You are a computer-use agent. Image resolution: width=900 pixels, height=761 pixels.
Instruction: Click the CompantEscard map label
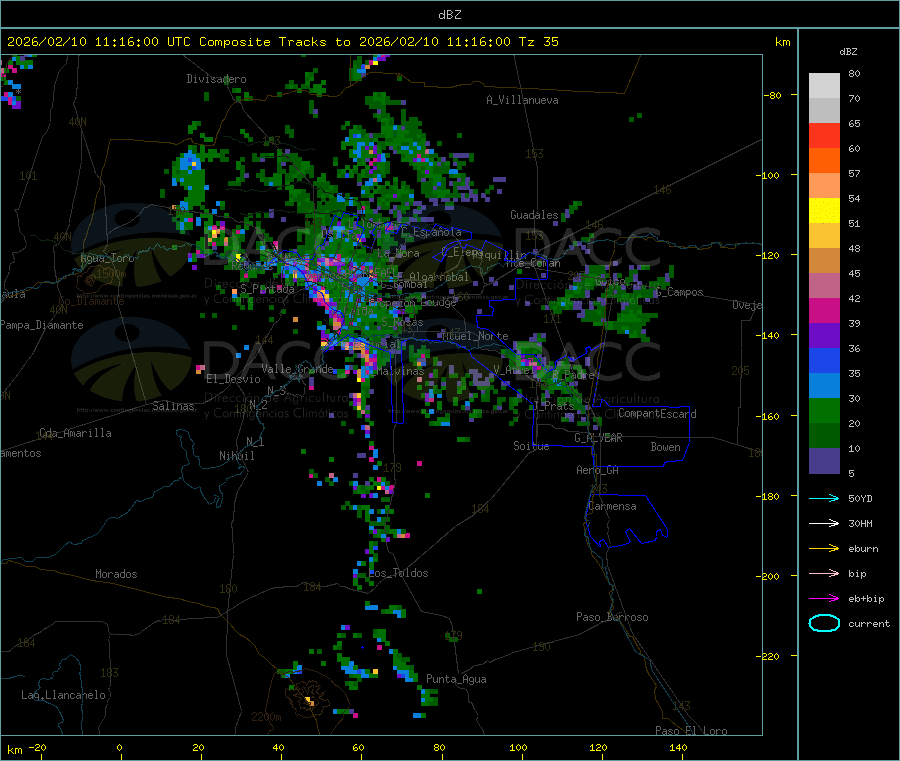[657, 414]
